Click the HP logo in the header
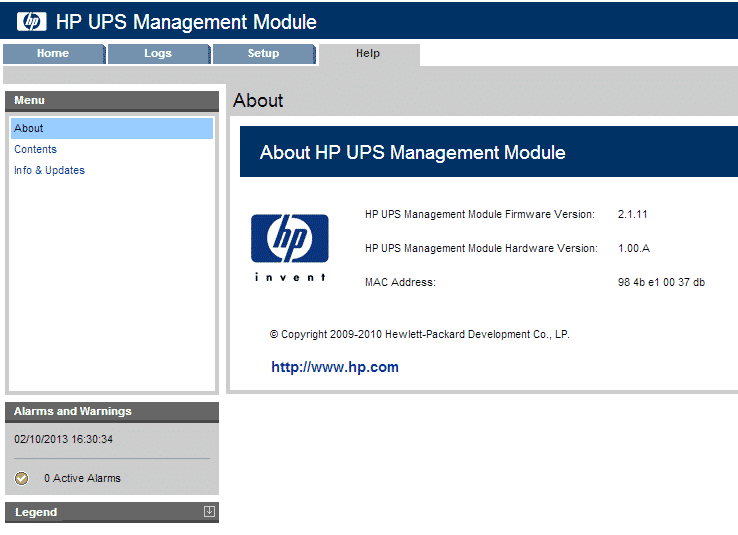Screen dimensions: 738x535 [x=32, y=22]
